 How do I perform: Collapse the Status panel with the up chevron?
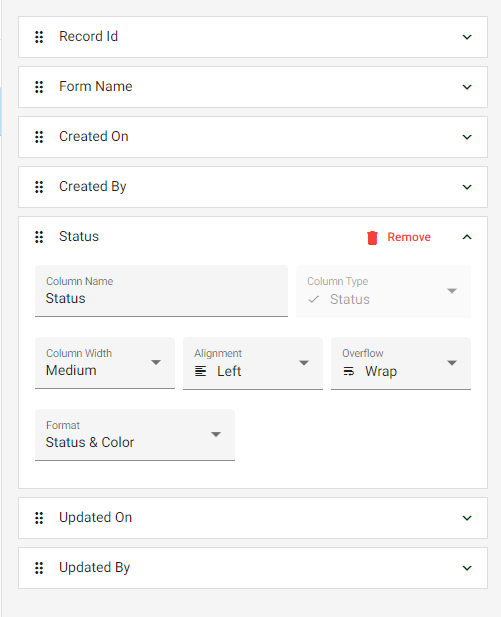click(467, 237)
